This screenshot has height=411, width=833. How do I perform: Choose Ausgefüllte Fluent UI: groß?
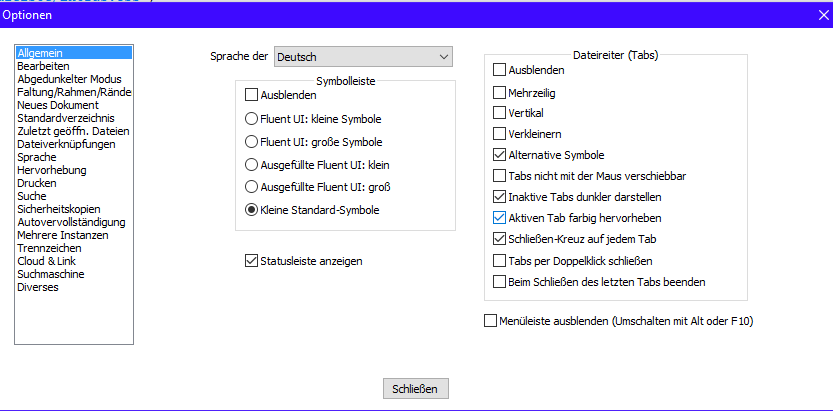pyautogui.click(x=252, y=187)
